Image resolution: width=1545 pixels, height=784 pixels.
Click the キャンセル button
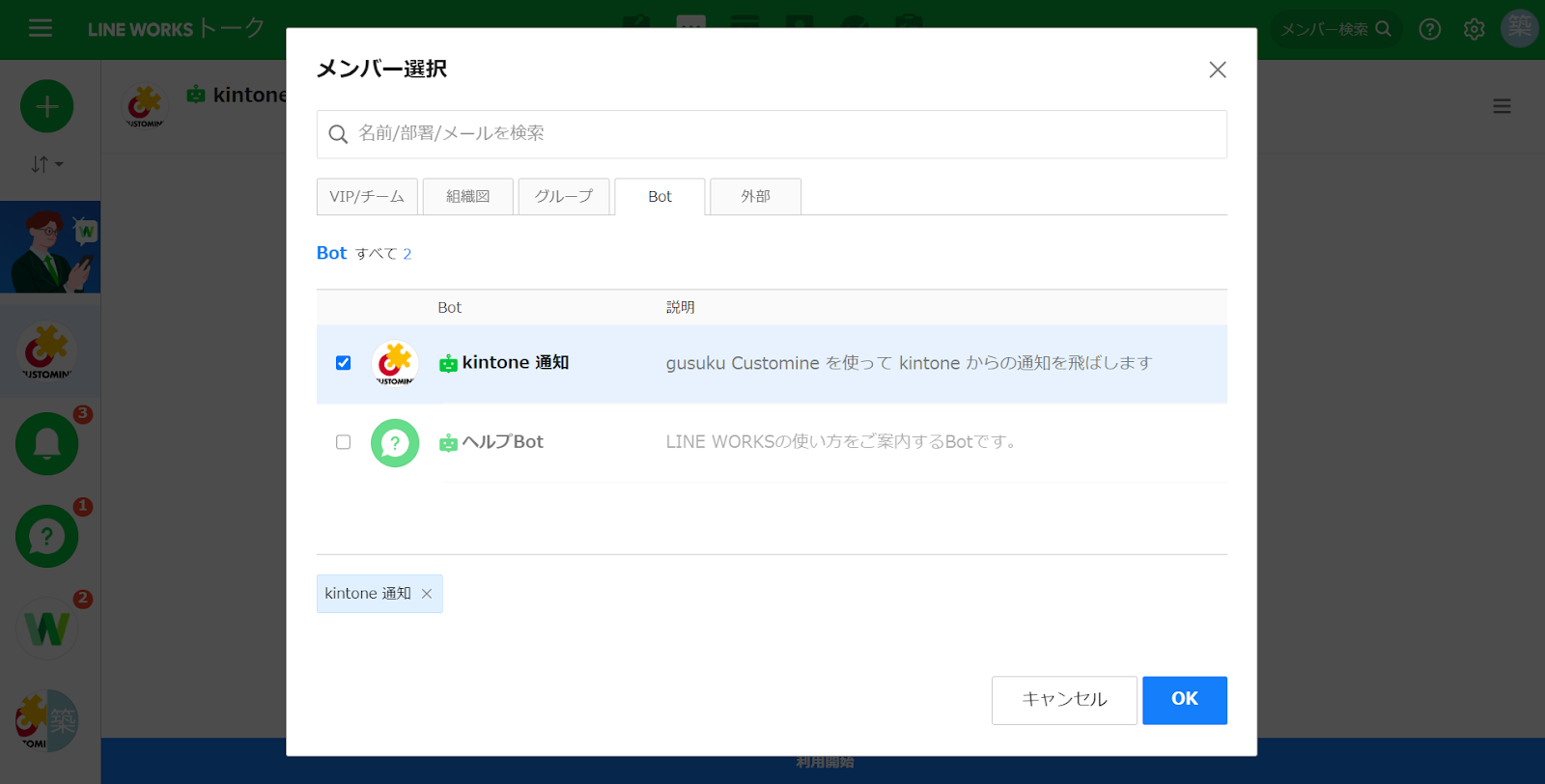coord(1064,700)
